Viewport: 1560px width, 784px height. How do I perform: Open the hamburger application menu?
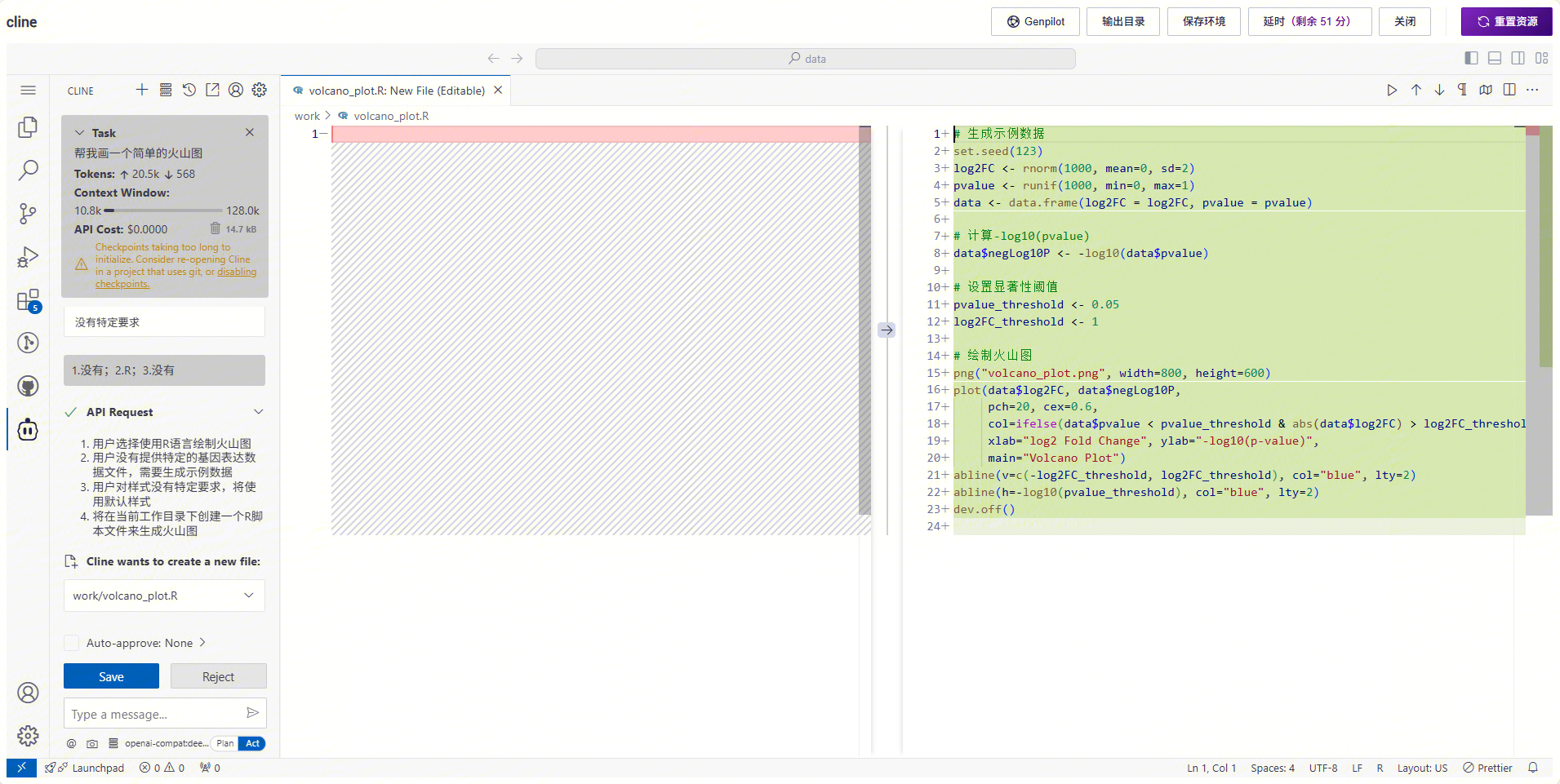point(28,90)
